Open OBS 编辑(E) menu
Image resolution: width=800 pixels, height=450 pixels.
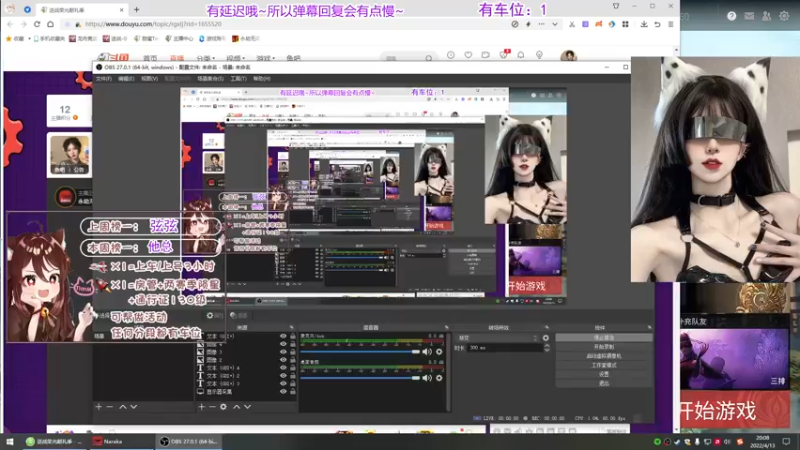pyautogui.click(x=126, y=79)
